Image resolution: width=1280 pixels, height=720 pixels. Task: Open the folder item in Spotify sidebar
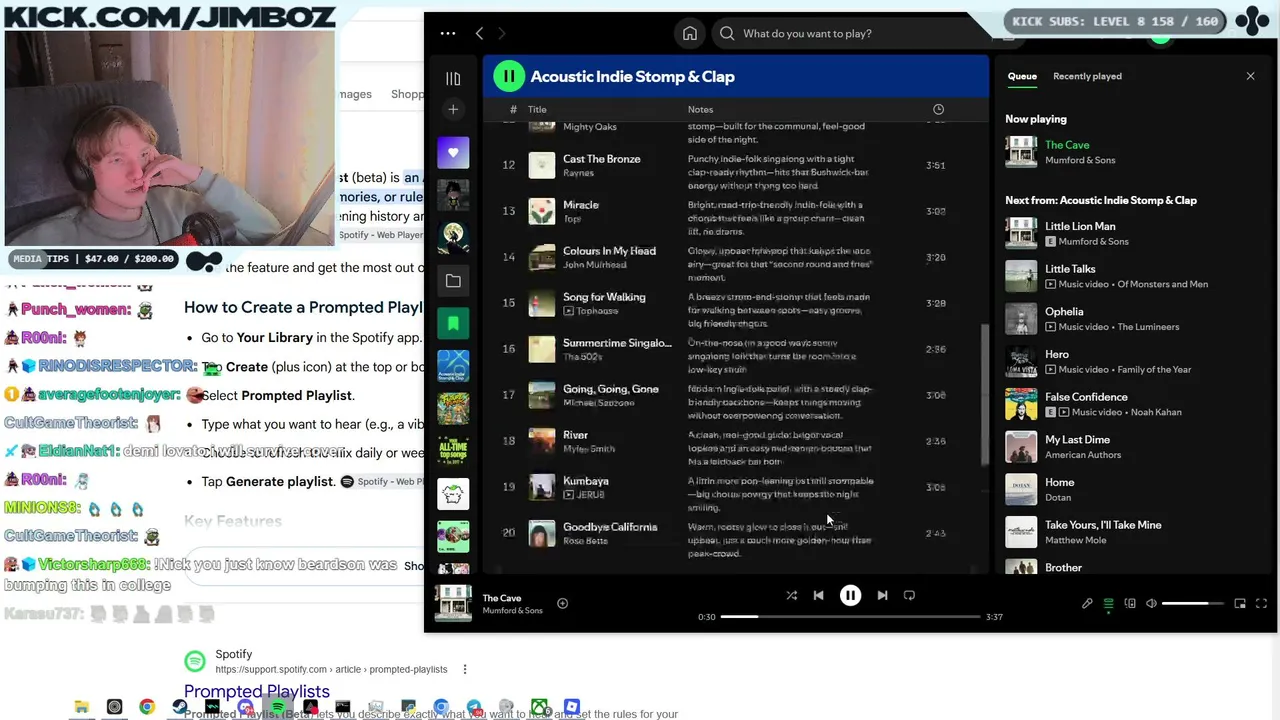(x=453, y=281)
